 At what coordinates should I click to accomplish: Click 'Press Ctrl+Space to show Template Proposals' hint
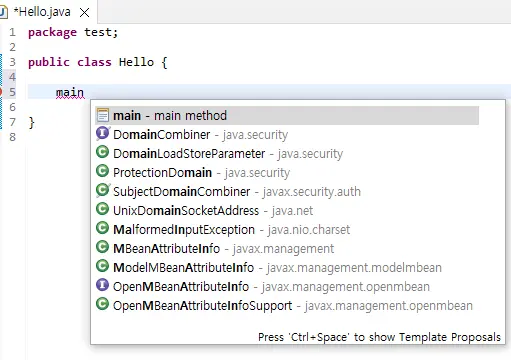coord(379,337)
